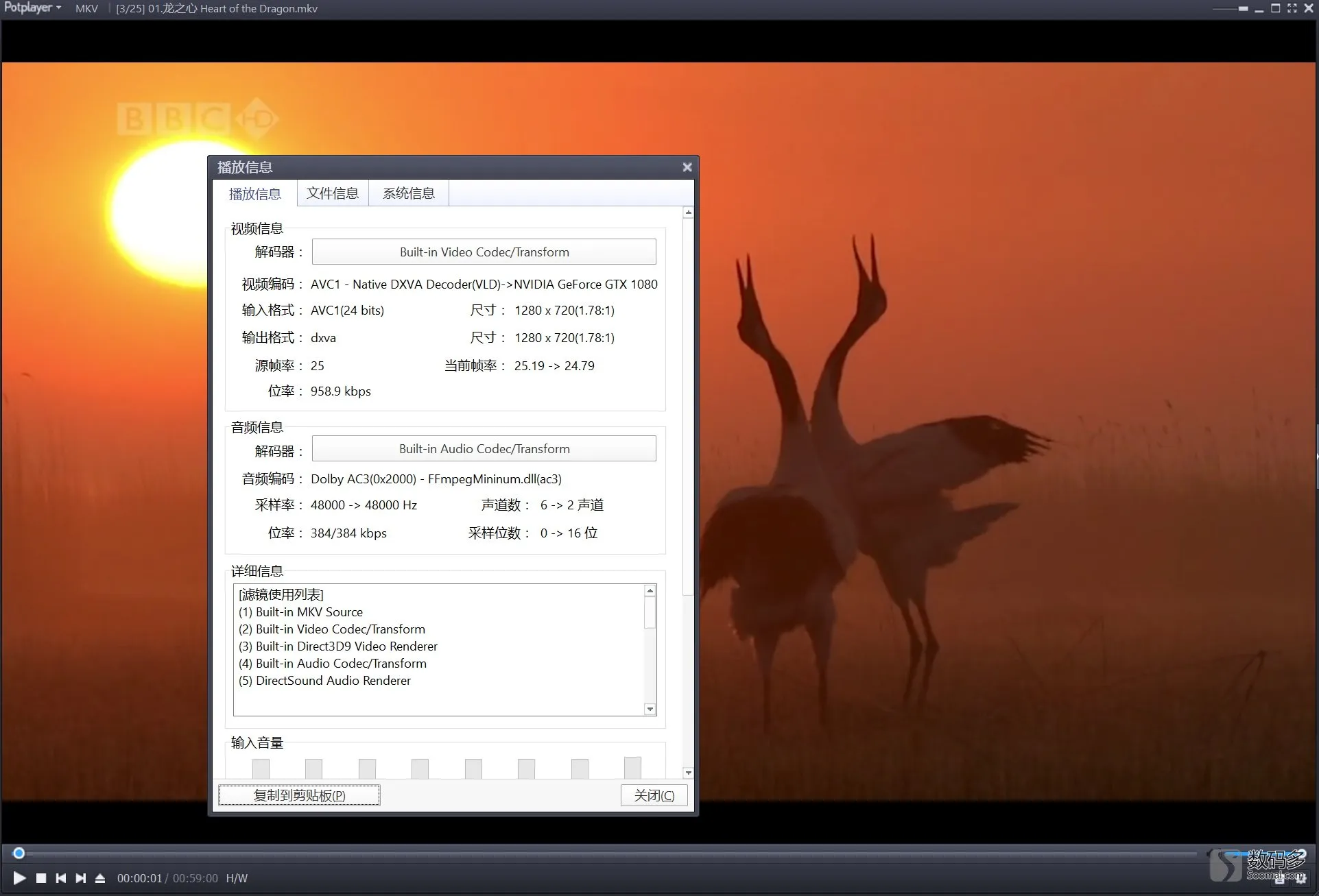Click the dialog scrollbar up arrow
The height and width of the screenshot is (896, 1319).
(x=689, y=213)
